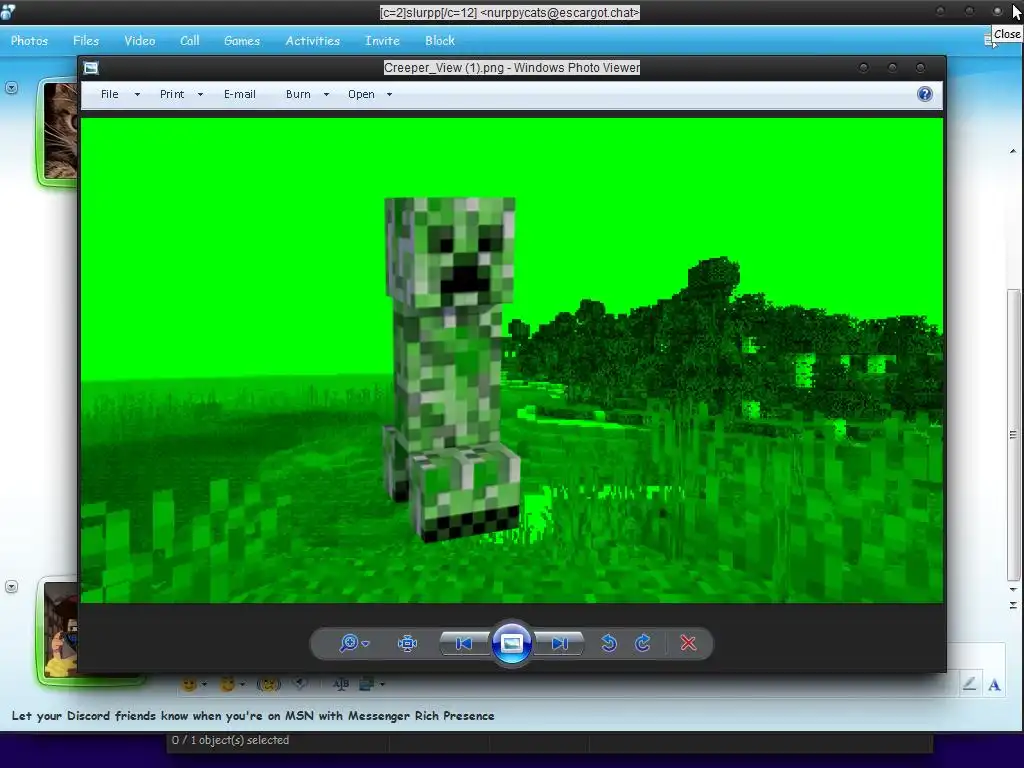Viewport: 1024px width, 768px height.
Task: Click Call in Messenger toolbar
Action: coord(190,40)
